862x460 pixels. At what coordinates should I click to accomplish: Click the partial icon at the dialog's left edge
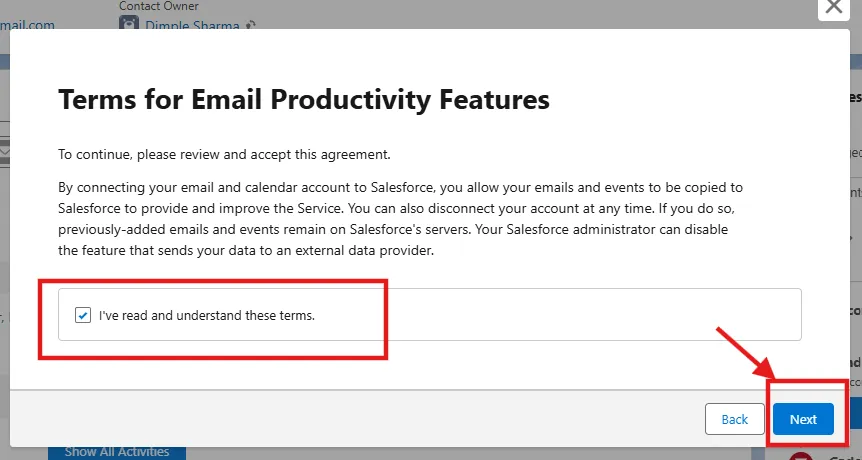pos(4,150)
